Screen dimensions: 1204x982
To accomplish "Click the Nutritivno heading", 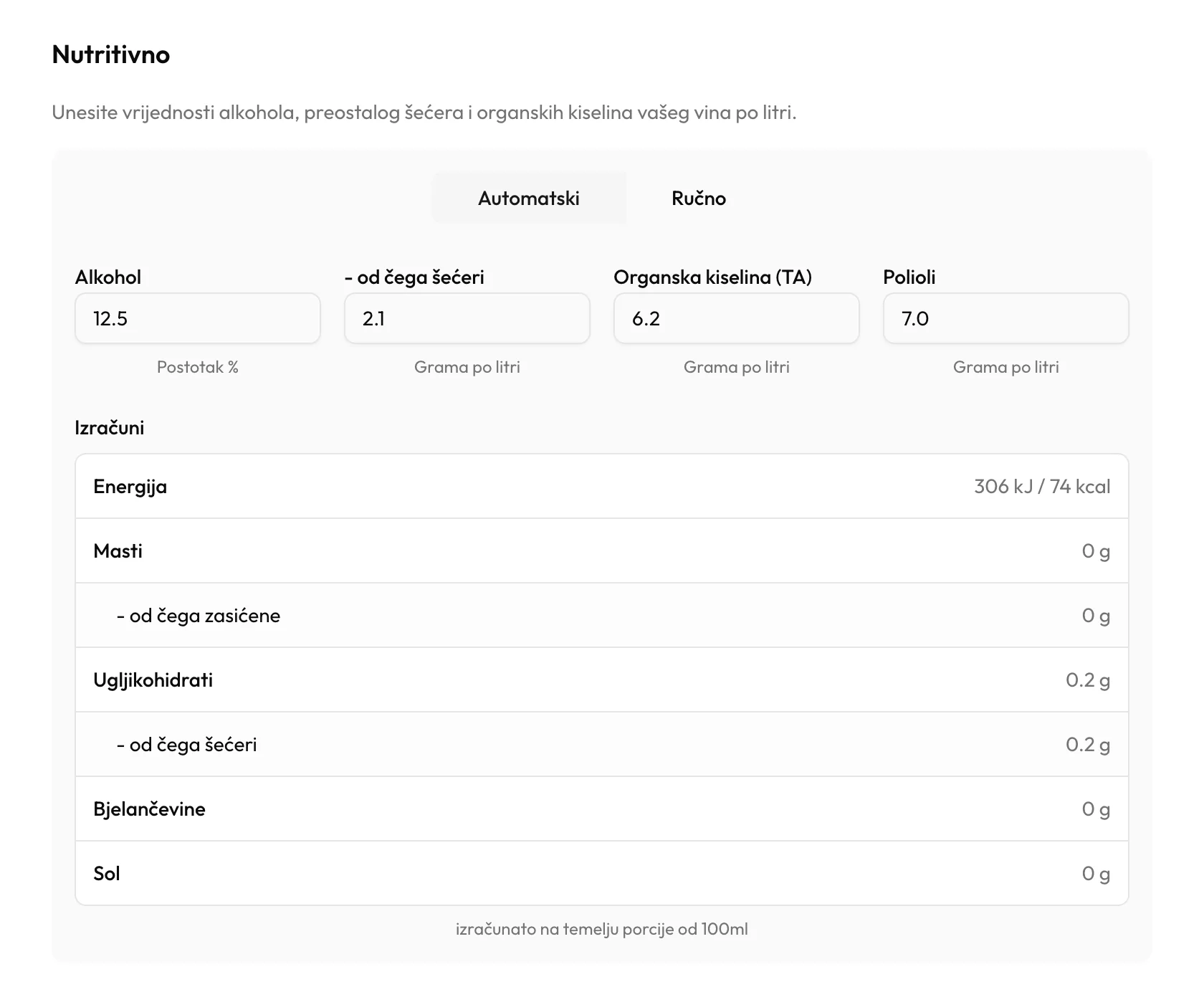I will click(x=111, y=54).
